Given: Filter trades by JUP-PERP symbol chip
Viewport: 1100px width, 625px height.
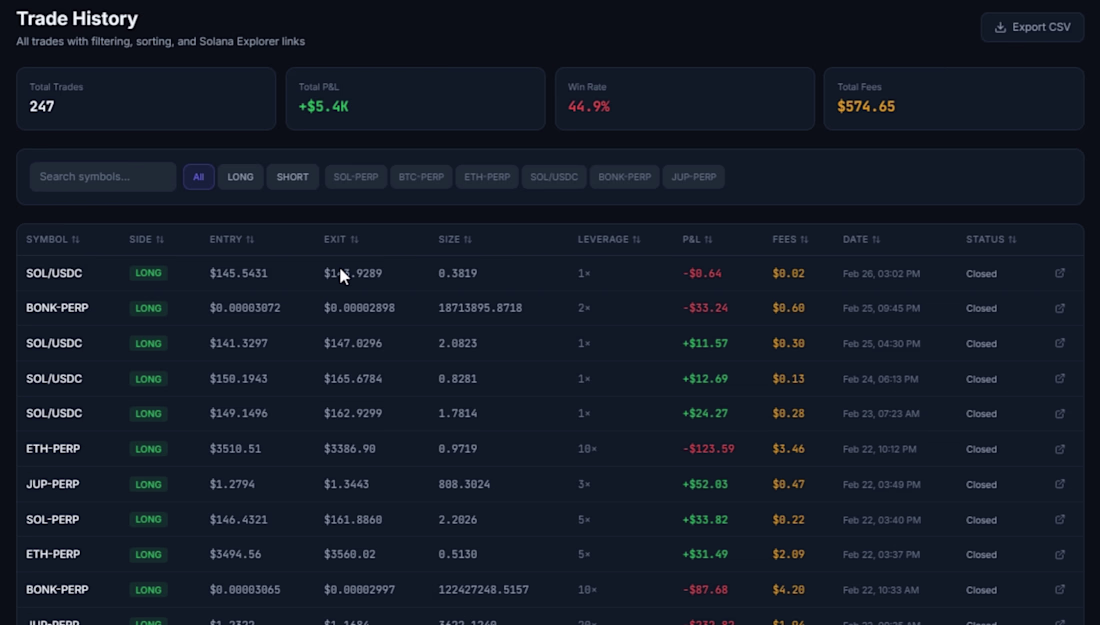Looking at the screenshot, I should click(x=694, y=177).
